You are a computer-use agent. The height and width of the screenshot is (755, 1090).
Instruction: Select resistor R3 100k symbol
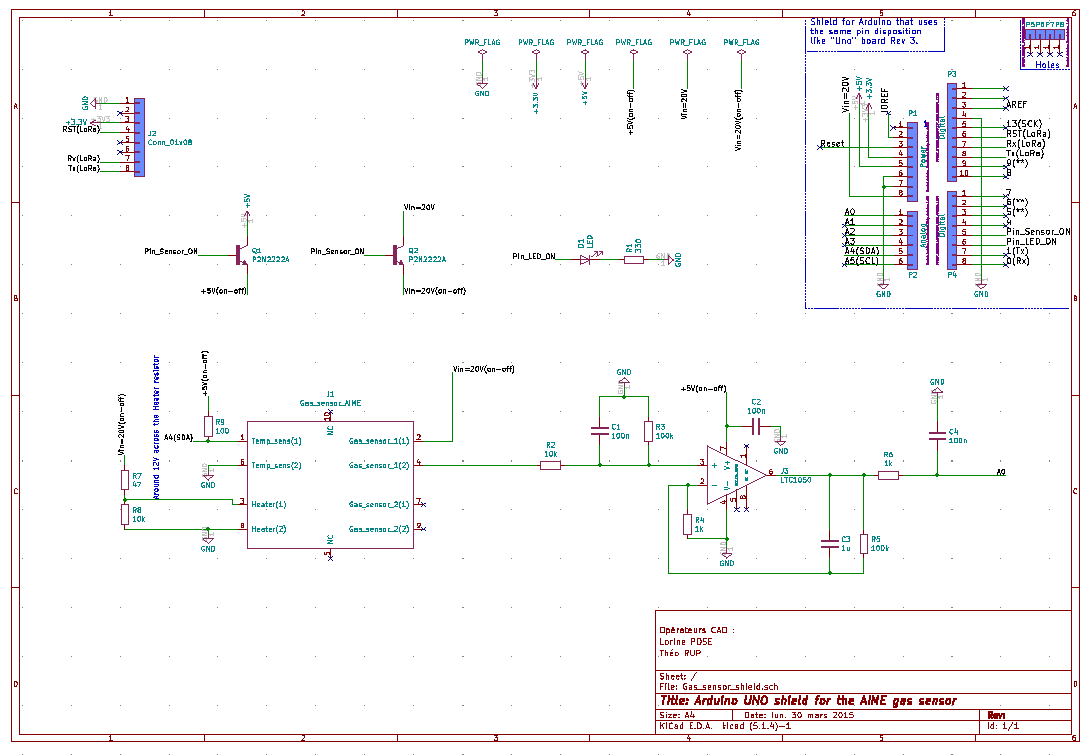click(649, 432)
